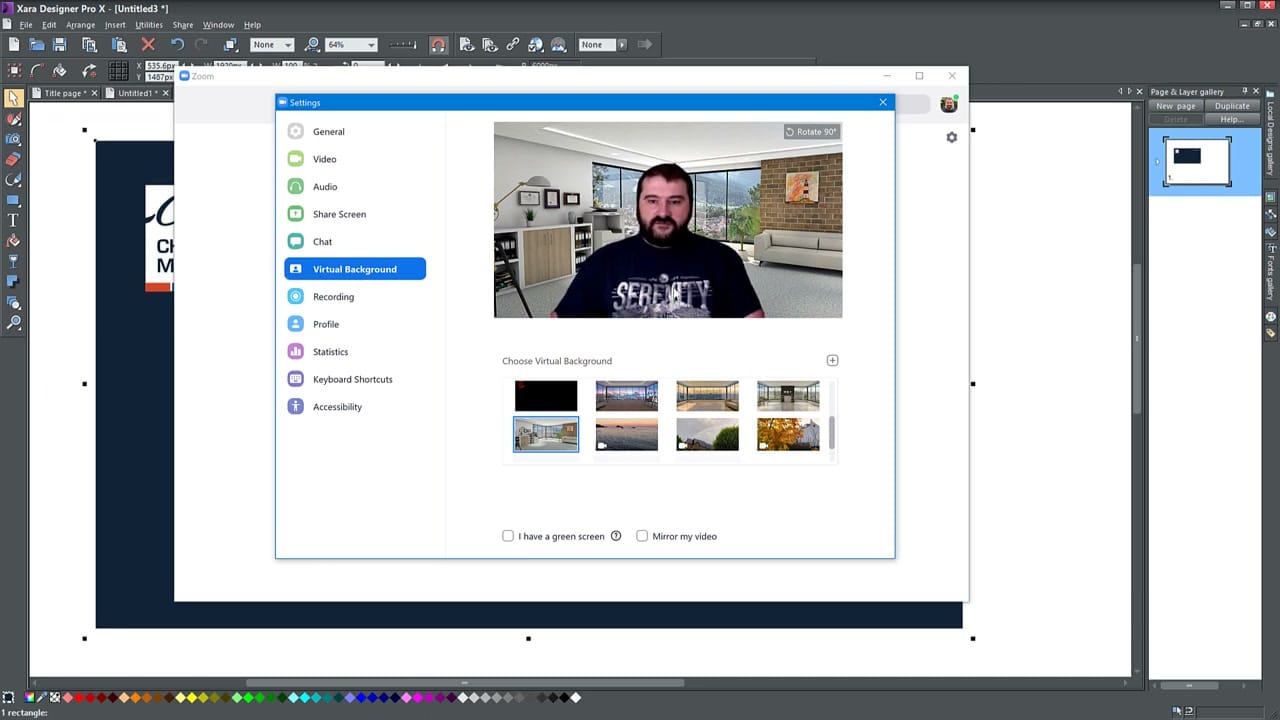Toggle the magnetic snap icon in top toolbar

click(x=440, y=44)
